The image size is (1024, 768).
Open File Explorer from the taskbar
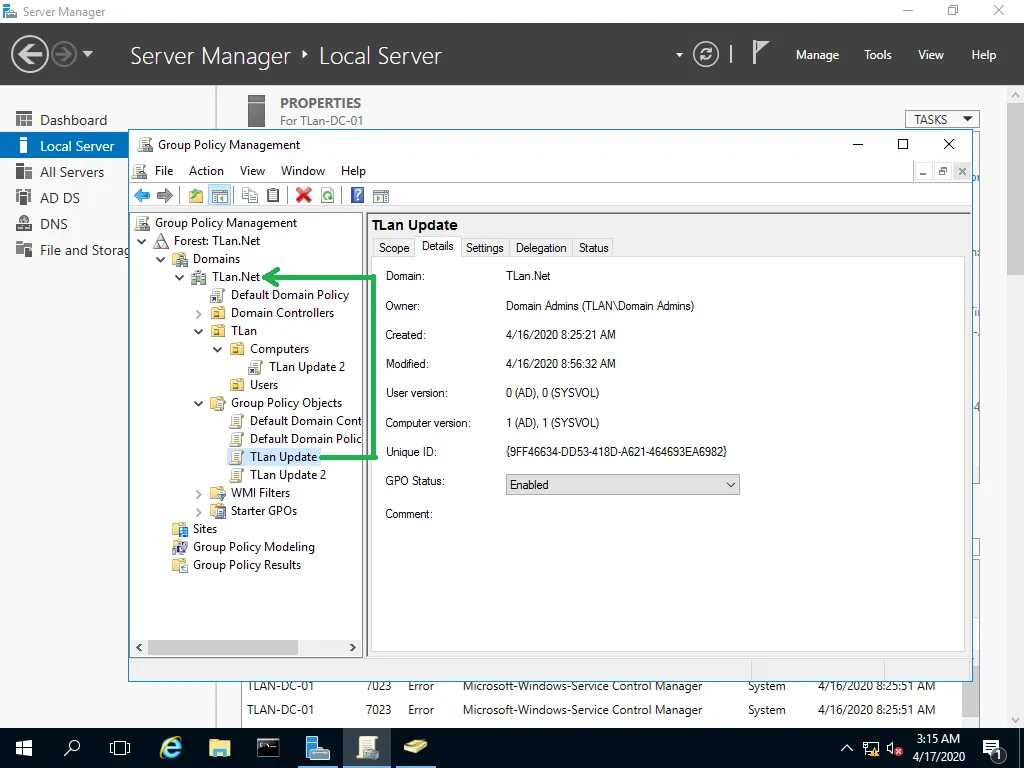(x=219, y=747)
